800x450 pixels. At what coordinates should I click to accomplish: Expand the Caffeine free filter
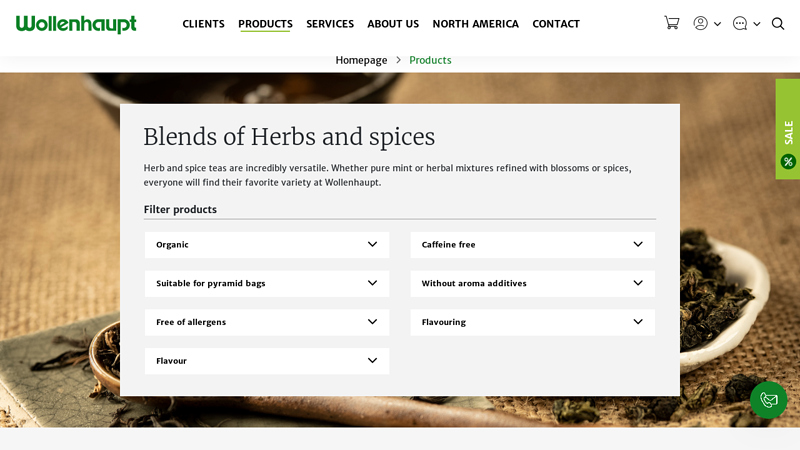pyautogui.click(x=533, y=245)
